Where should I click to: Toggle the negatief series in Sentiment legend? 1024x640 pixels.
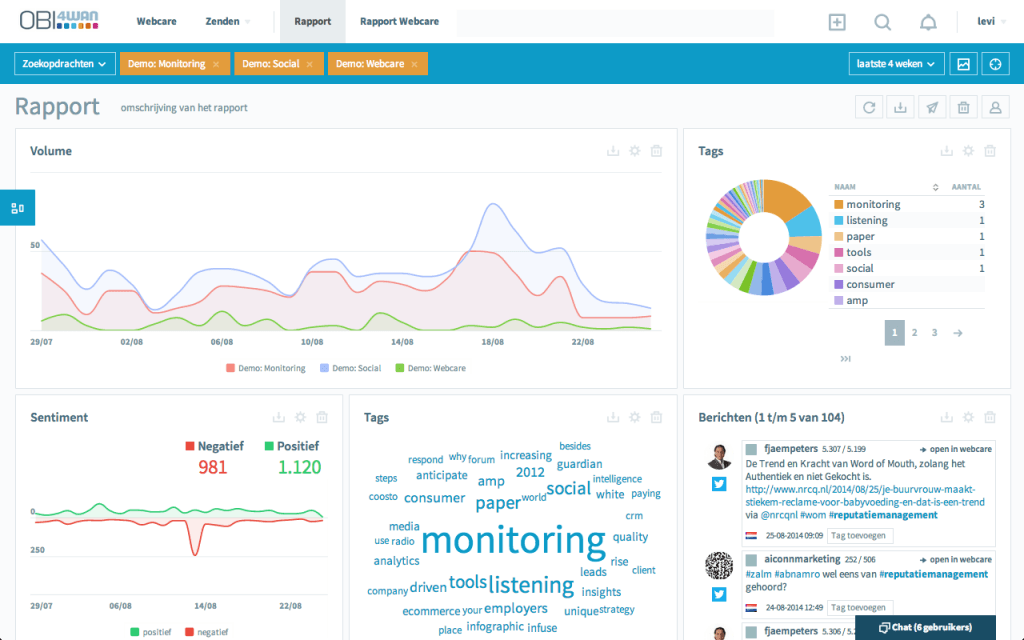[x=207, y=632]
